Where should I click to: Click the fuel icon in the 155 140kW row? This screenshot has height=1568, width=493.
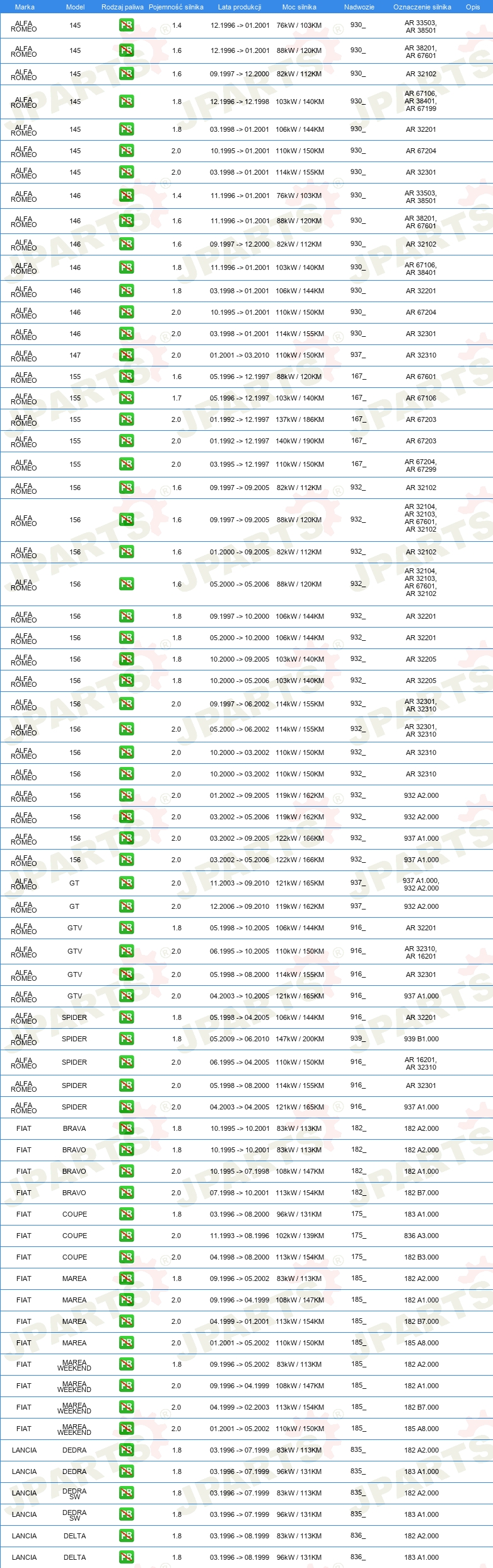[126, 441]
